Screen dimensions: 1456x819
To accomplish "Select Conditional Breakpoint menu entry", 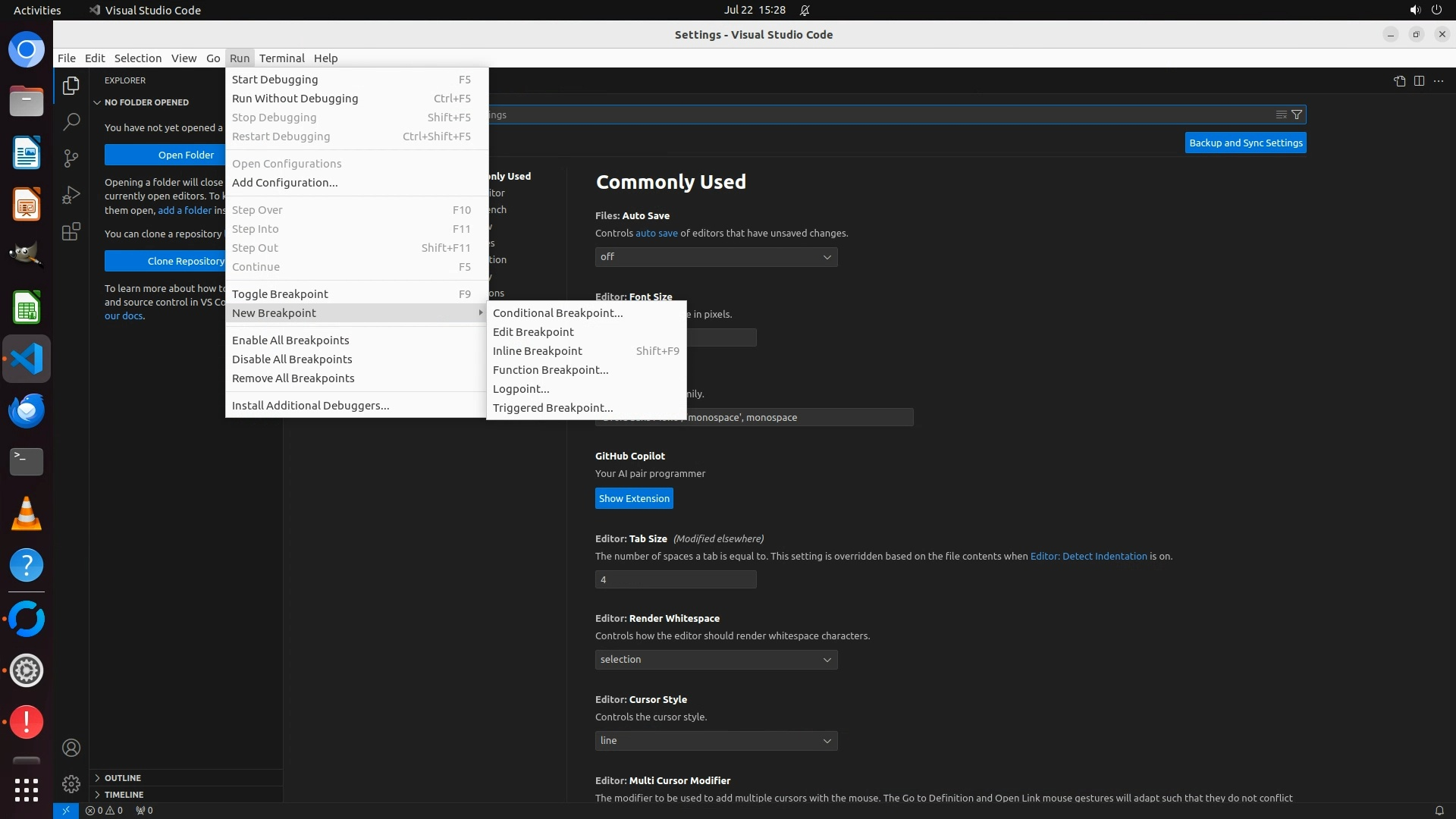I will (557, 313).
